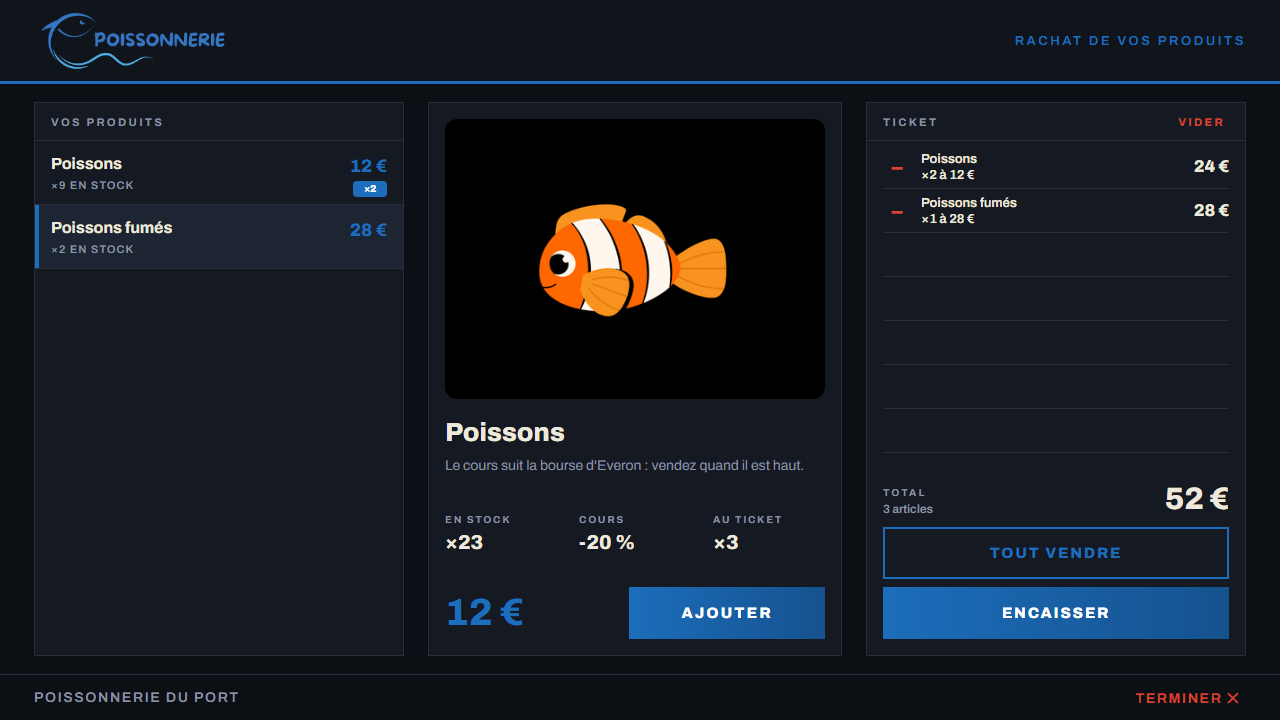Remove Poissons line from the ticket
The height and width of the screenshot is (720, 1280).
point(897,167)
